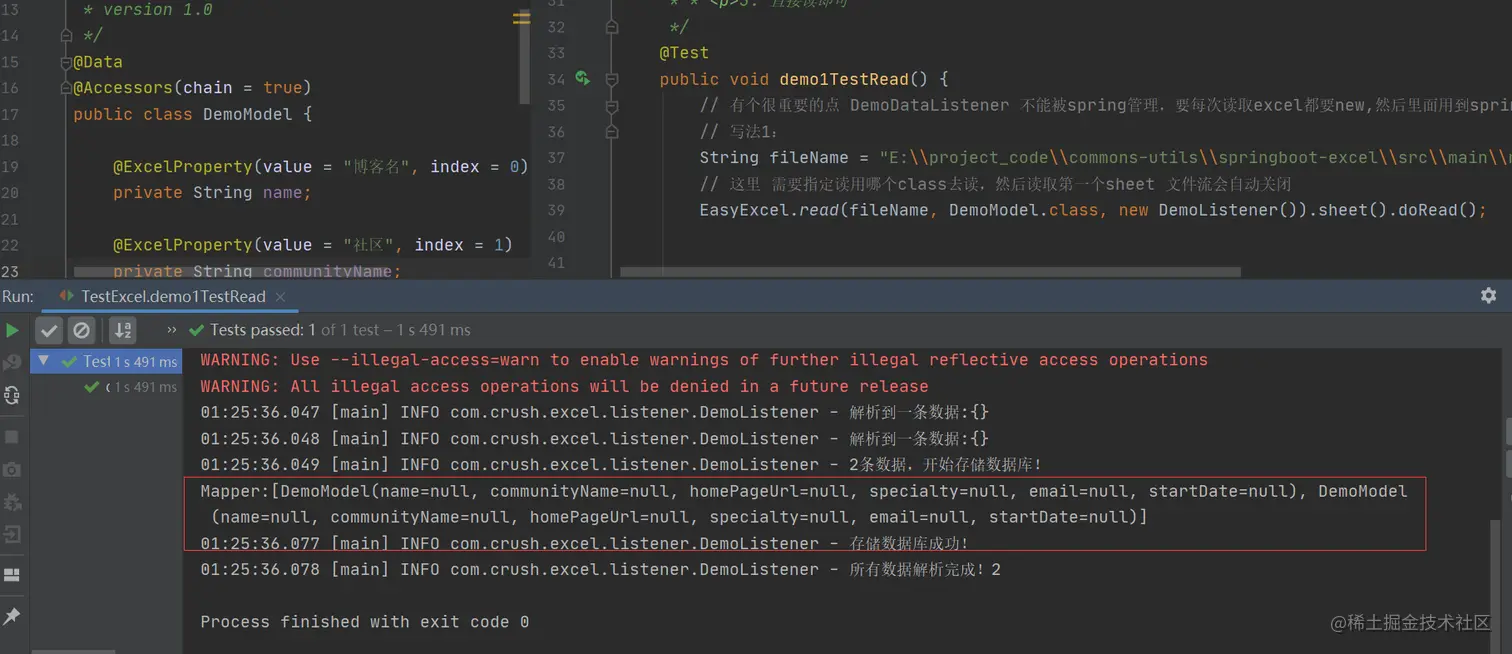Collapse fold marker at line 32

612,28
